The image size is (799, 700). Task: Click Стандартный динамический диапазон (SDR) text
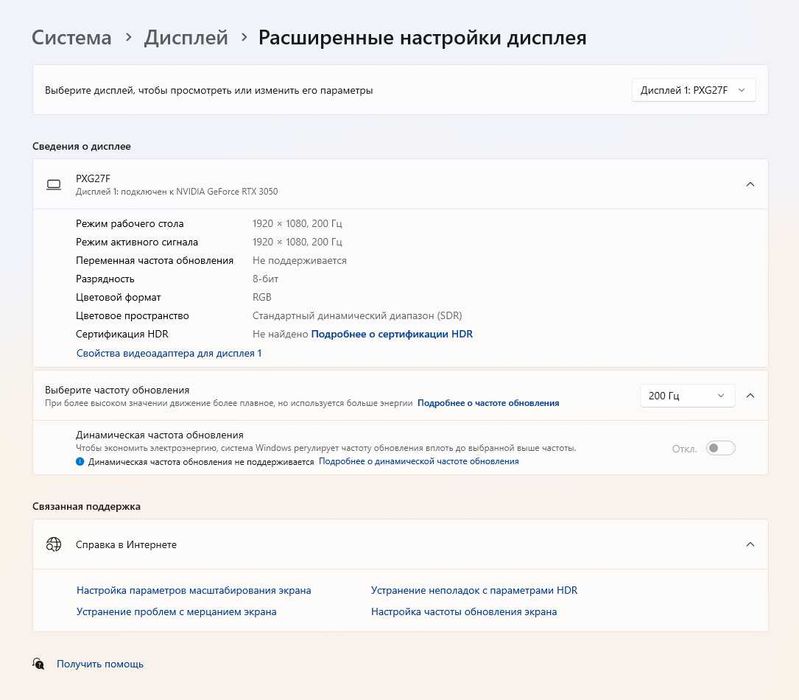pyautogui.click(x=357, y=316)
